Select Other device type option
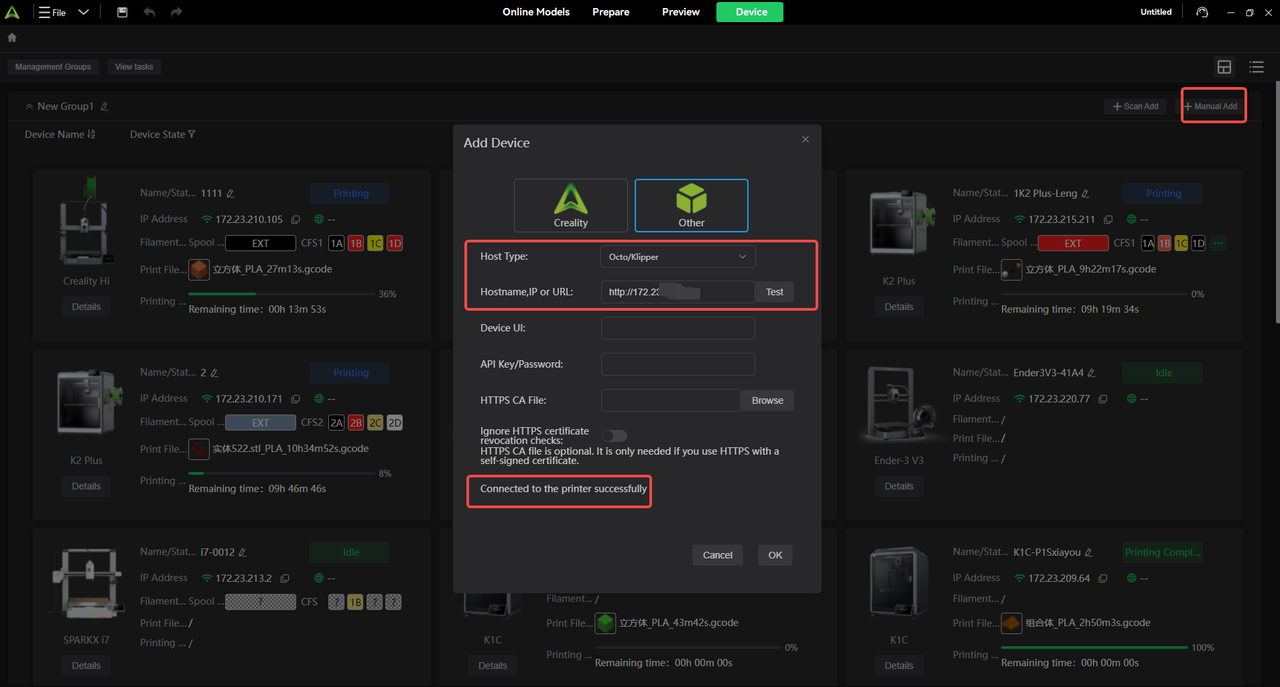 click(691, 205)
